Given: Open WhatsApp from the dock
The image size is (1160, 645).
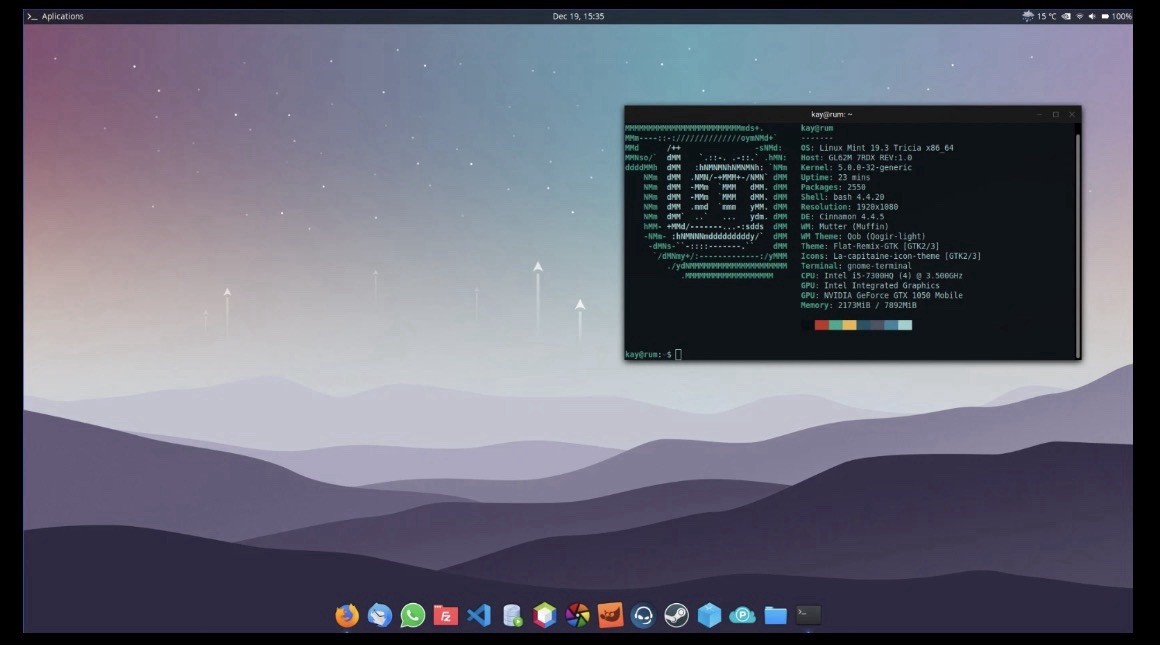Looking at the screenshot, I should click(x=413, y=615).
